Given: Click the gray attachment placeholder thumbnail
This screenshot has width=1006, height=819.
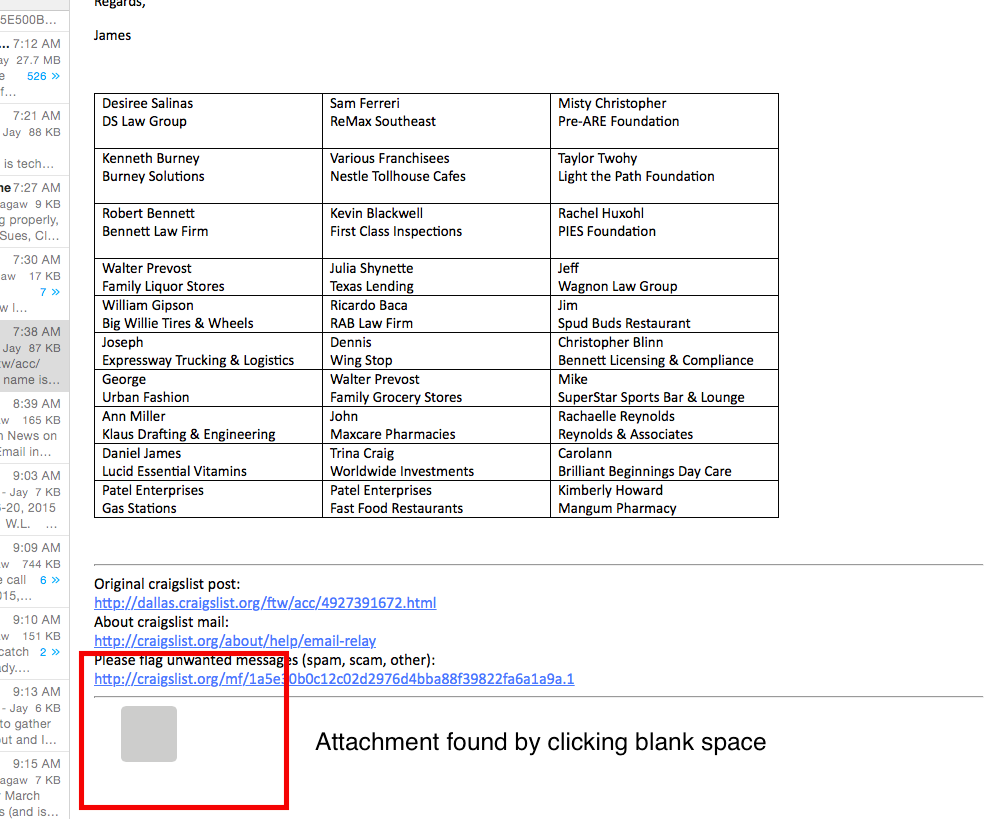Looking at the screenshot, I should 149,734.
